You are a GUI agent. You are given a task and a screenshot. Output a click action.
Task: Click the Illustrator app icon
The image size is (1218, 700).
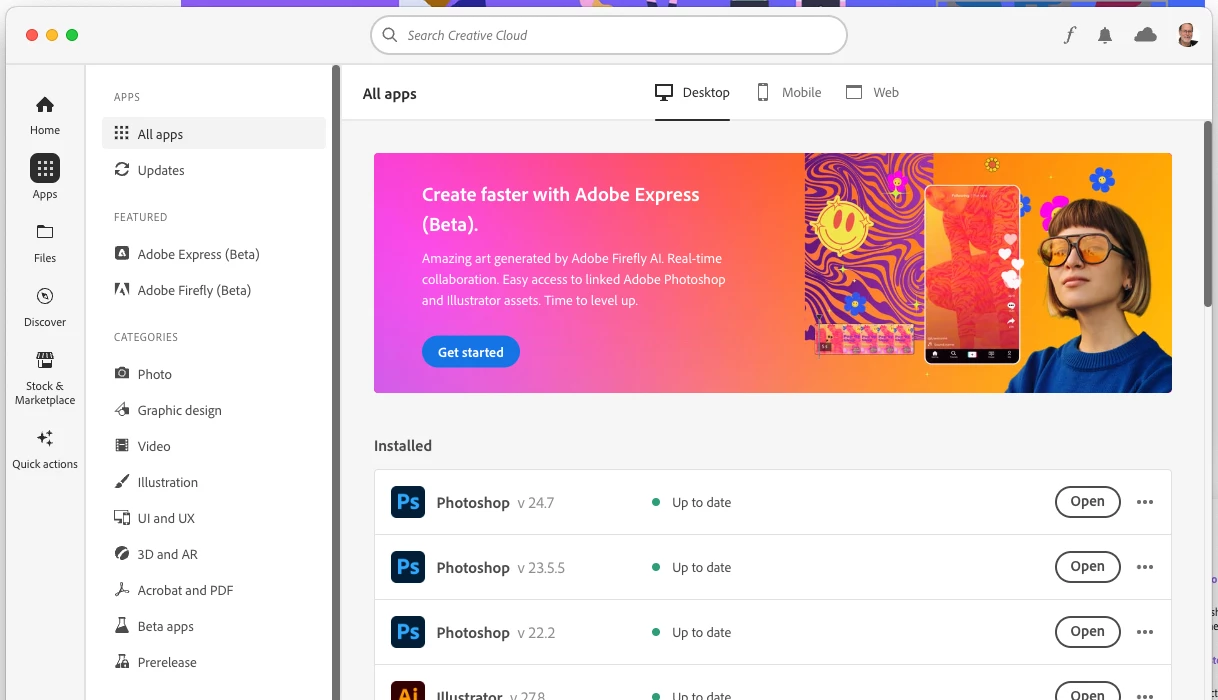point(408,691)
